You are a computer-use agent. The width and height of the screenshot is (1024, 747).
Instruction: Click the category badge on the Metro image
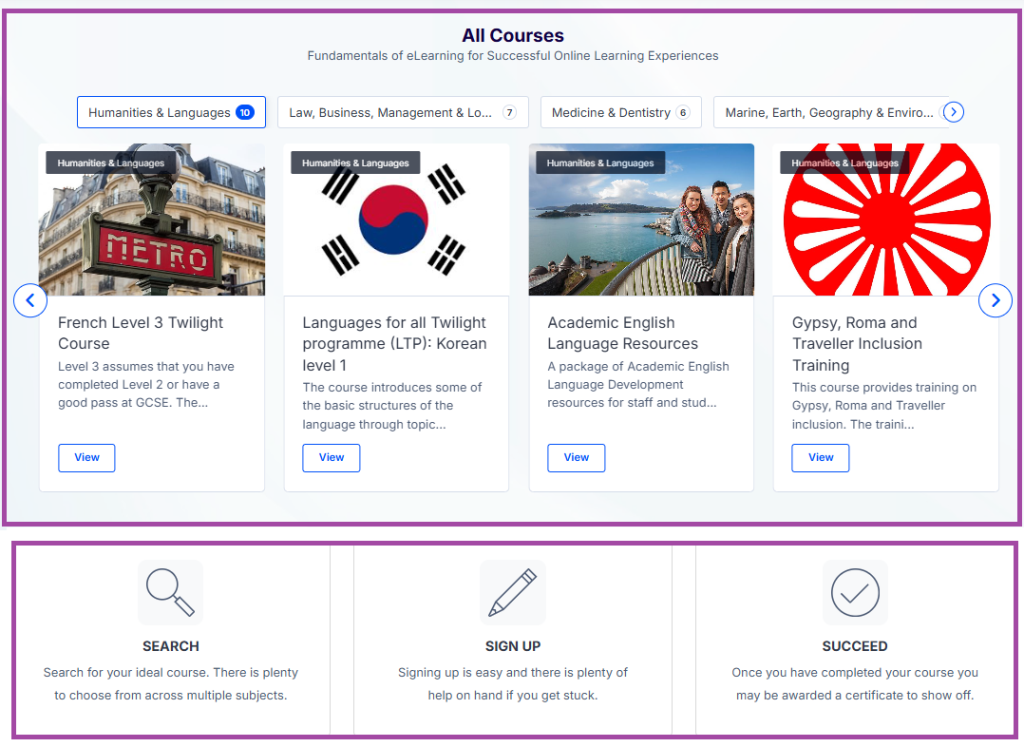(x=110, y=163)
